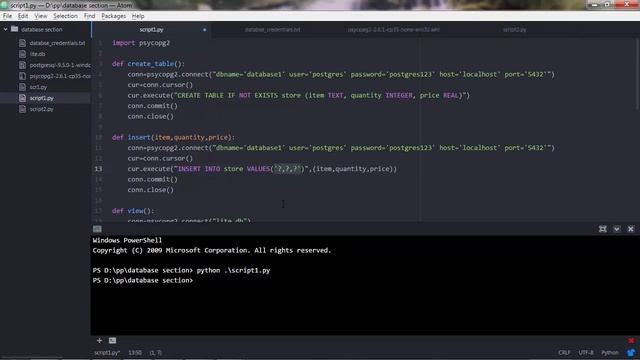The width and height of the screenshot is (640, 360).
Task: Click on 'def insert(item,quantity,price):' line
Action: tap(173, 137)
